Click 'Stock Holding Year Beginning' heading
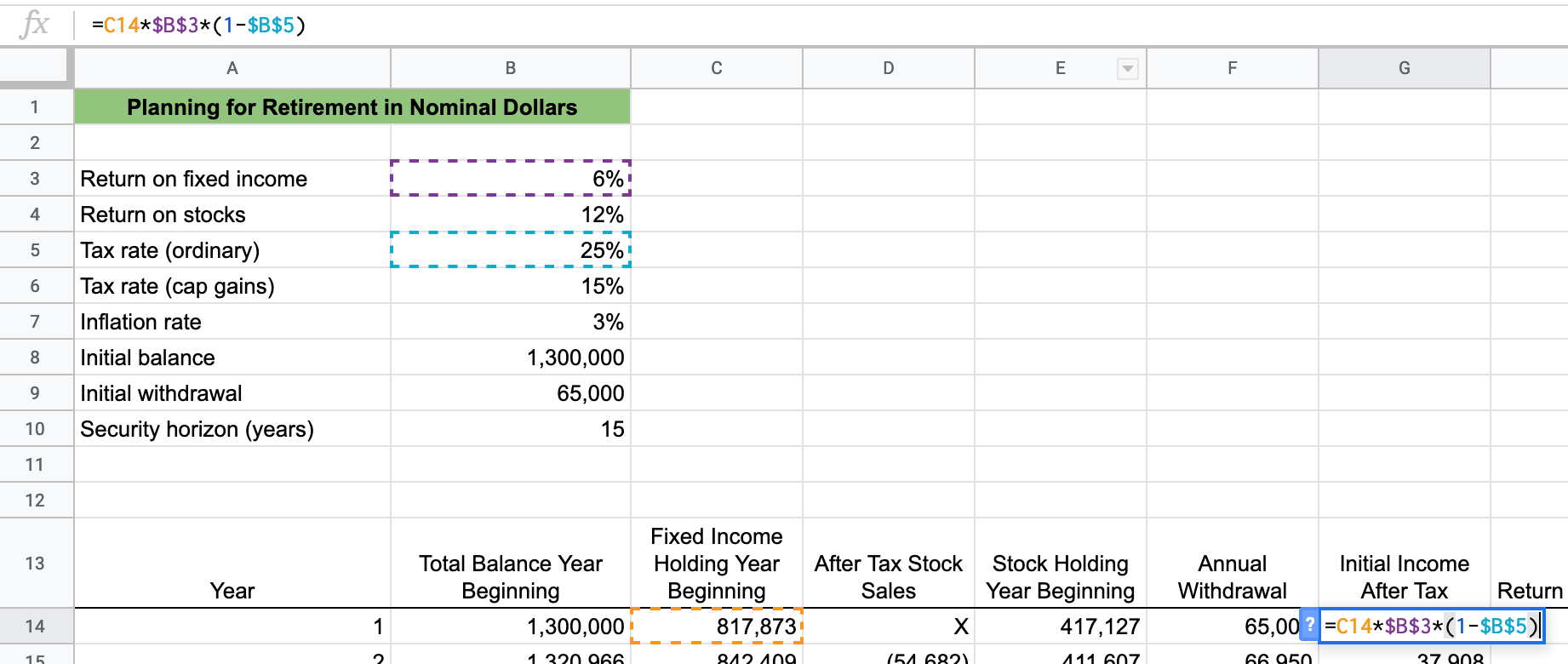Image resolution: width=1568 pixels, height=664 pixels. 1061,564
